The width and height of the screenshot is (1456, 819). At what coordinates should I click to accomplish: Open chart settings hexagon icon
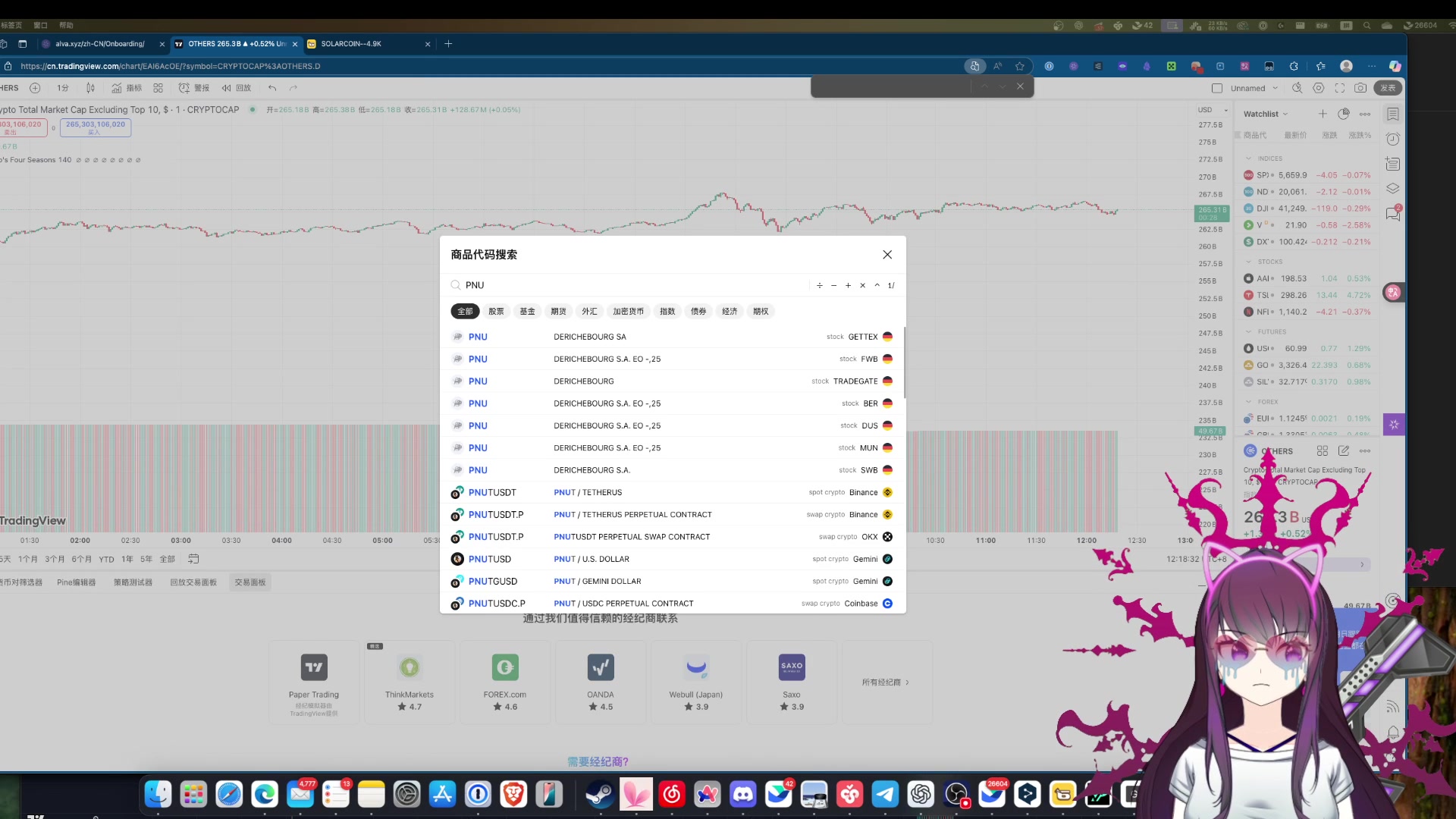1319,88
